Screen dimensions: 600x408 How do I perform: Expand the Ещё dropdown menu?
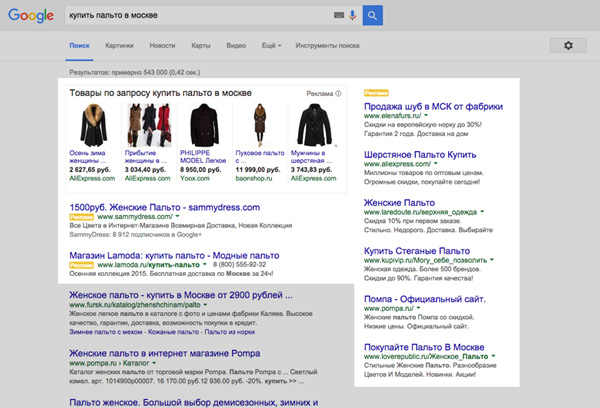pyautogui.click(x=271, y=46)
